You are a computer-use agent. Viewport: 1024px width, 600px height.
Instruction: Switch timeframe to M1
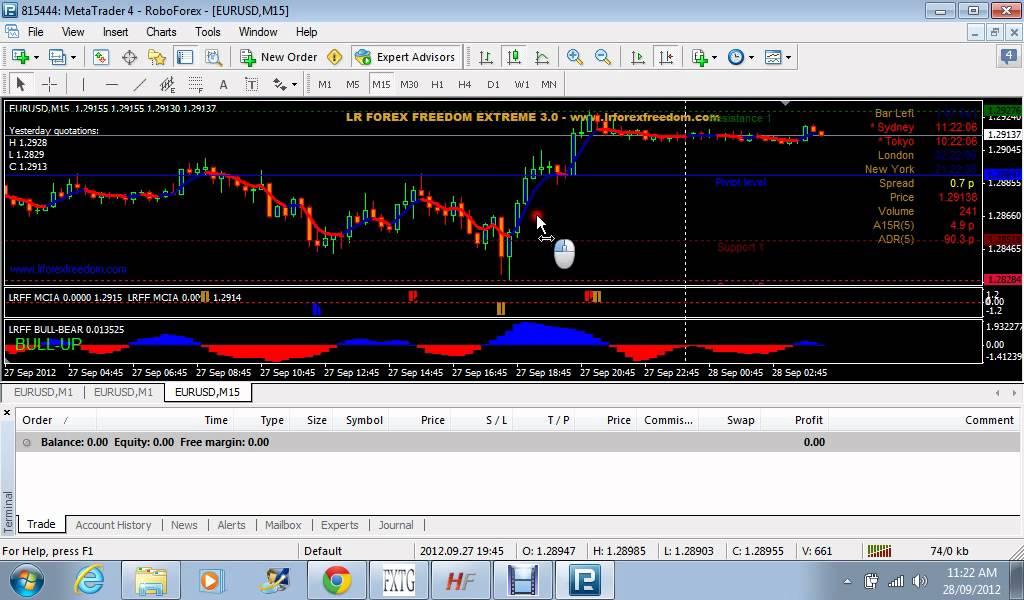coord(325,84)
